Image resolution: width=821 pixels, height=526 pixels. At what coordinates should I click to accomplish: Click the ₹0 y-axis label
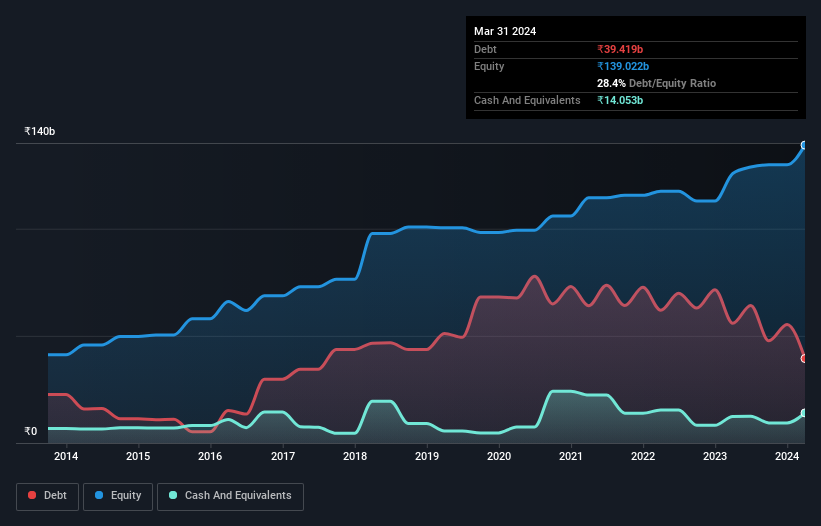pyautogui.click(x=31, y=431)
